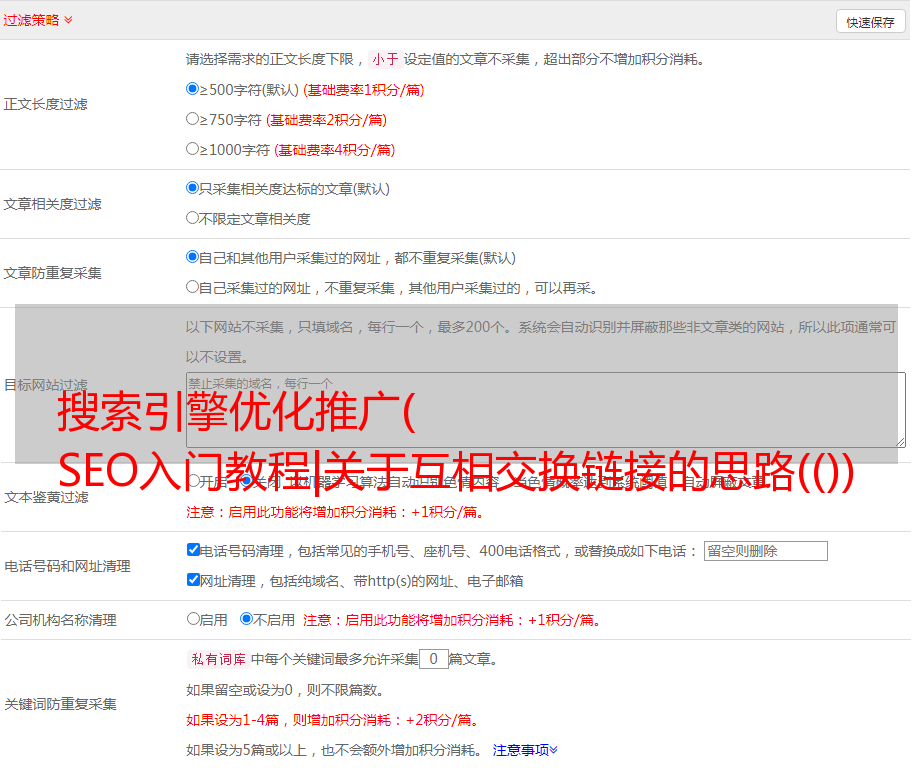This screenshot has width=912, height=768.
Task: Focus the 禁止采集的域名 textarea
Action: 546,410
